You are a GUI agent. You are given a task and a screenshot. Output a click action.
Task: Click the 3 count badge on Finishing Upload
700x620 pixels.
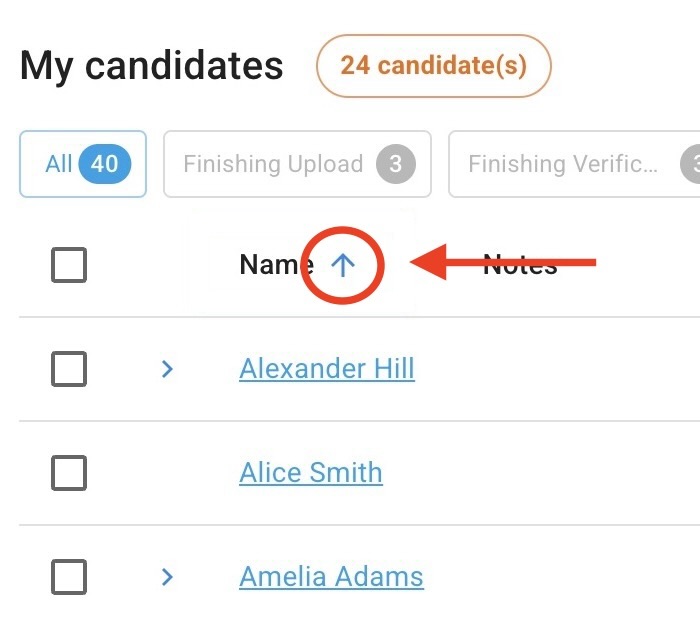tap(395, 164)
